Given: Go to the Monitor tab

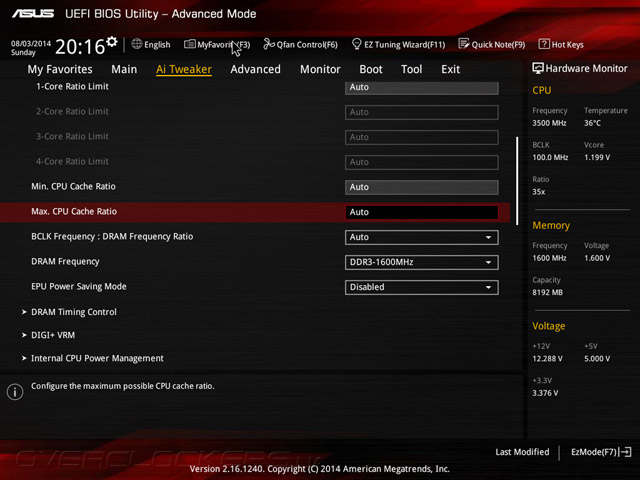Looking at the screenshot, I should click(320, 69).
